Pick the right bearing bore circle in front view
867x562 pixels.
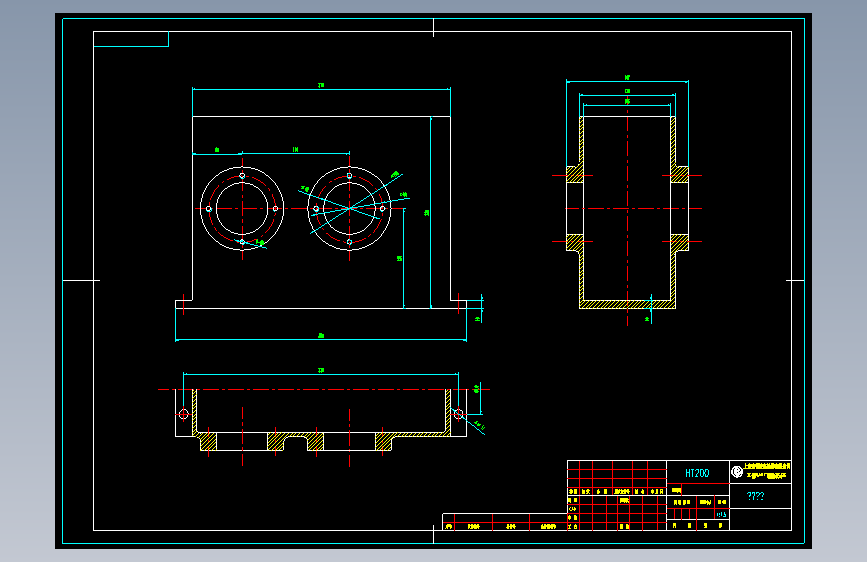pos(349,209)
